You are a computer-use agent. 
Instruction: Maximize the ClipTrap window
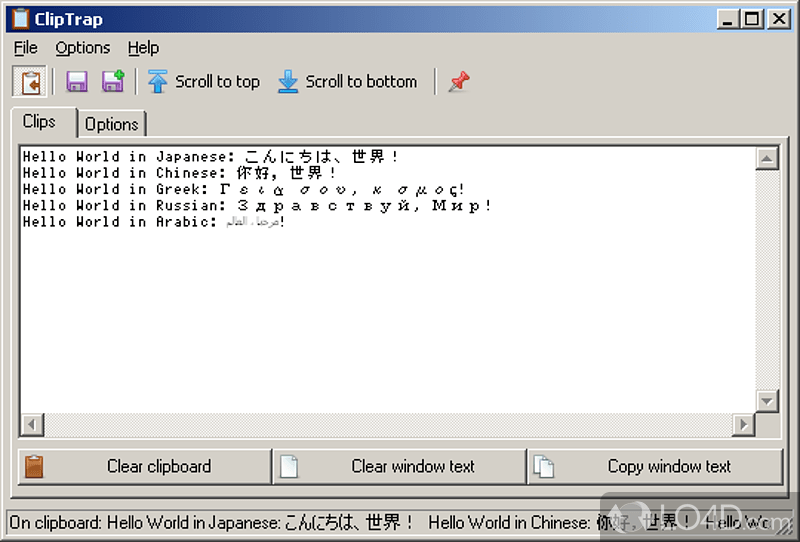(x=753, y=19)
